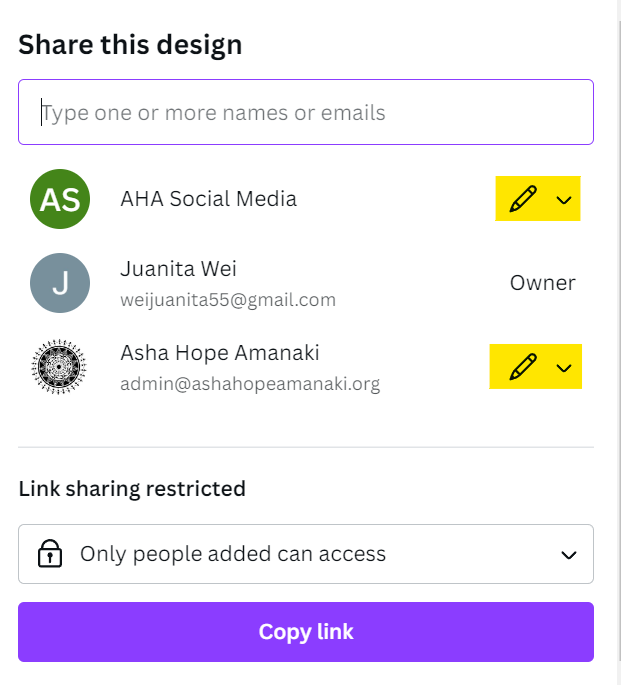This screenshot has width=621, height=685.
Task: Click the 'Link sharing restricted' heading
Action: (x=132, y=489)
